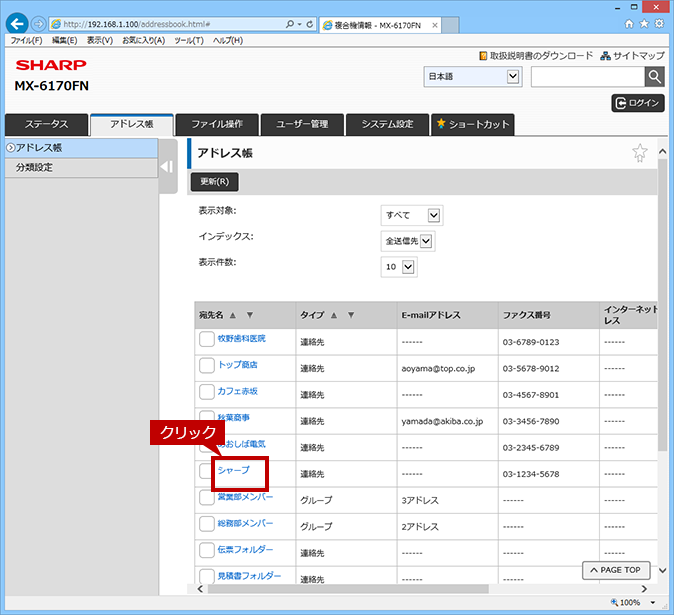Switch to the システム設定 tab
The image size is (674, 615).
click(x=387, y=125)
